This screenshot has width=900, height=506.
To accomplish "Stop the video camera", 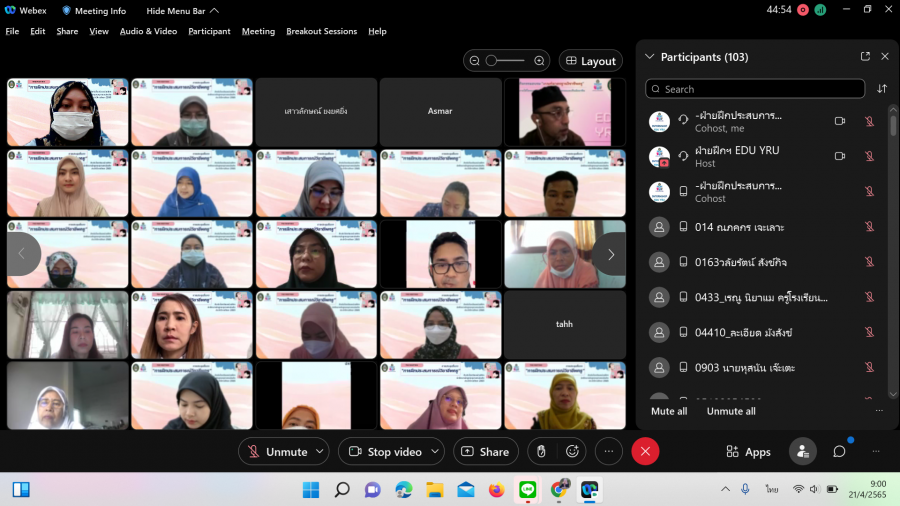I will click(x=385, y=452).
